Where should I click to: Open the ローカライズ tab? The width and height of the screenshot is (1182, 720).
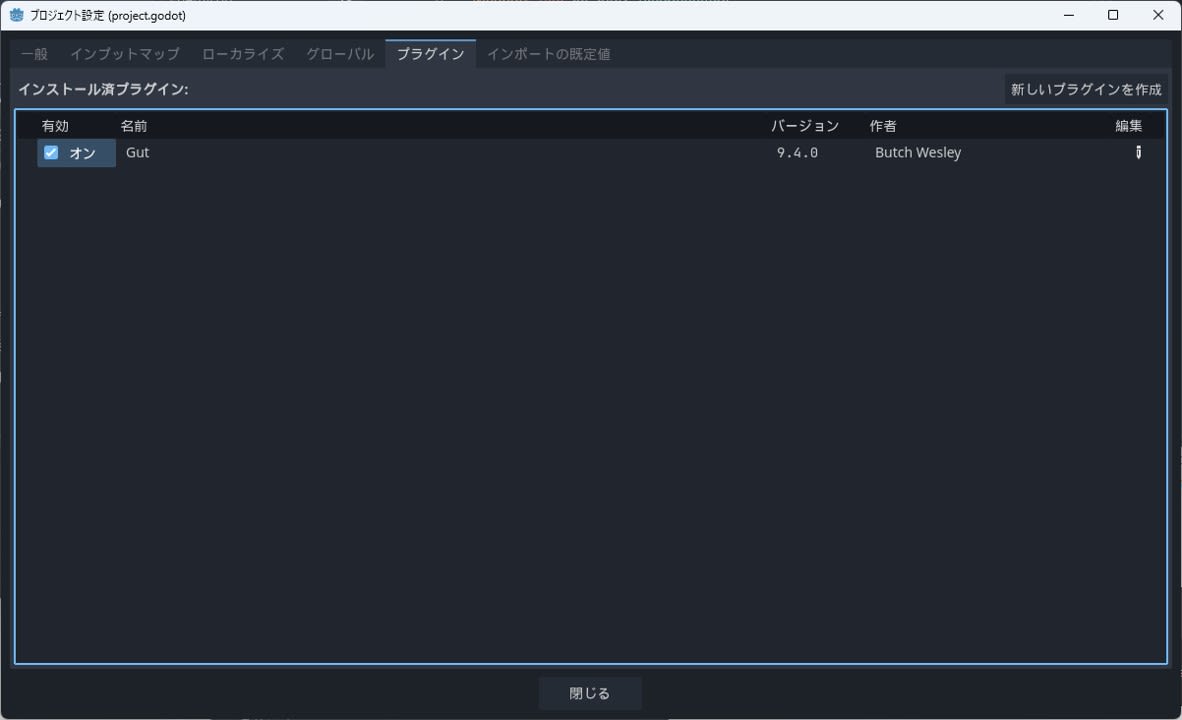coord(243,54)
